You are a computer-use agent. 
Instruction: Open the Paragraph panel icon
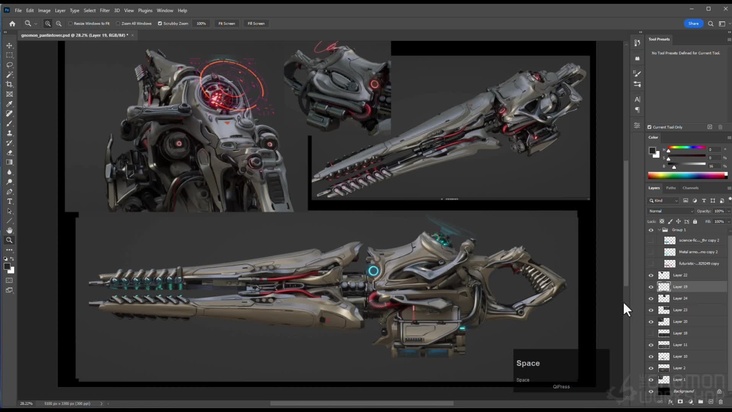coord(637,110)
